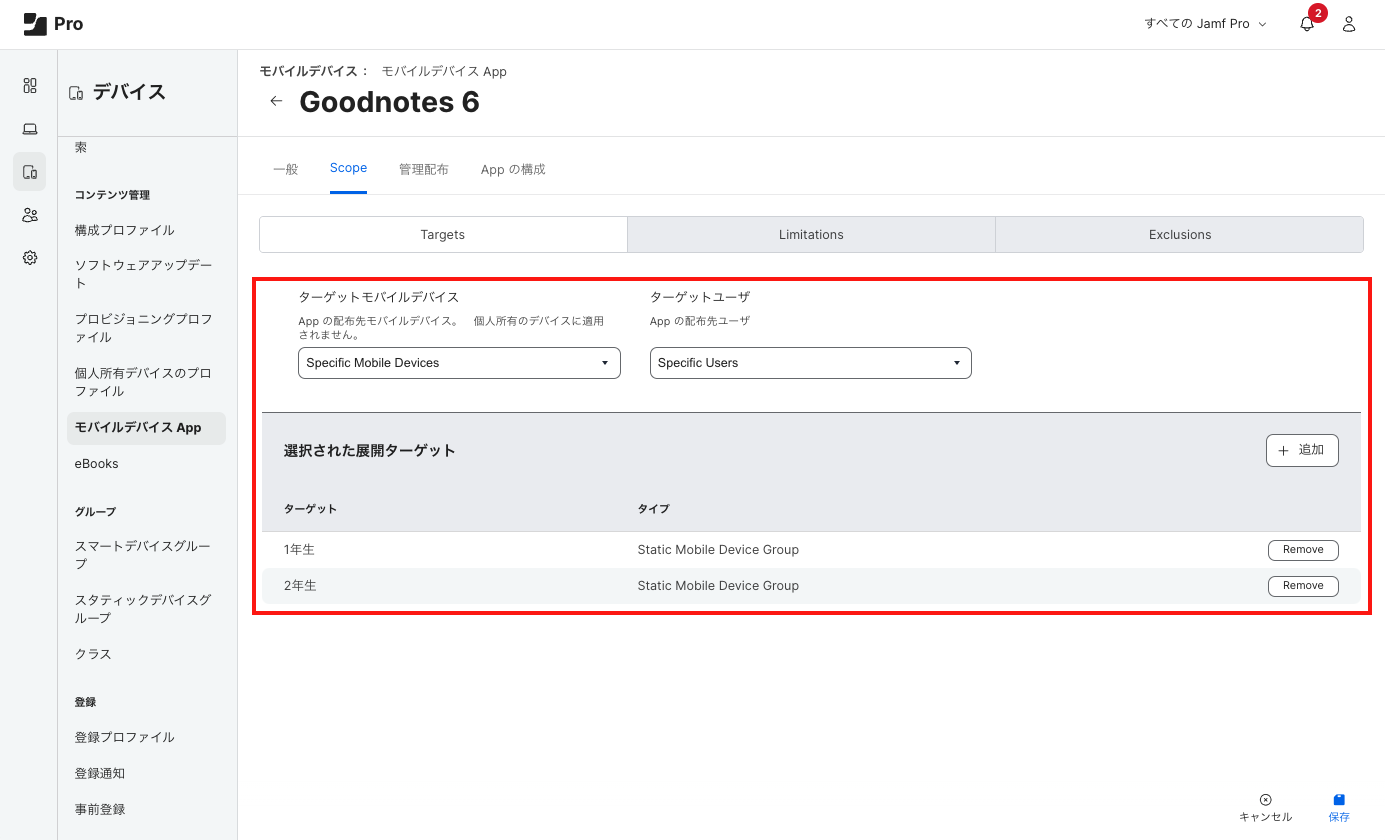Select the Devices icon in left rail

(x=30, y=172)
